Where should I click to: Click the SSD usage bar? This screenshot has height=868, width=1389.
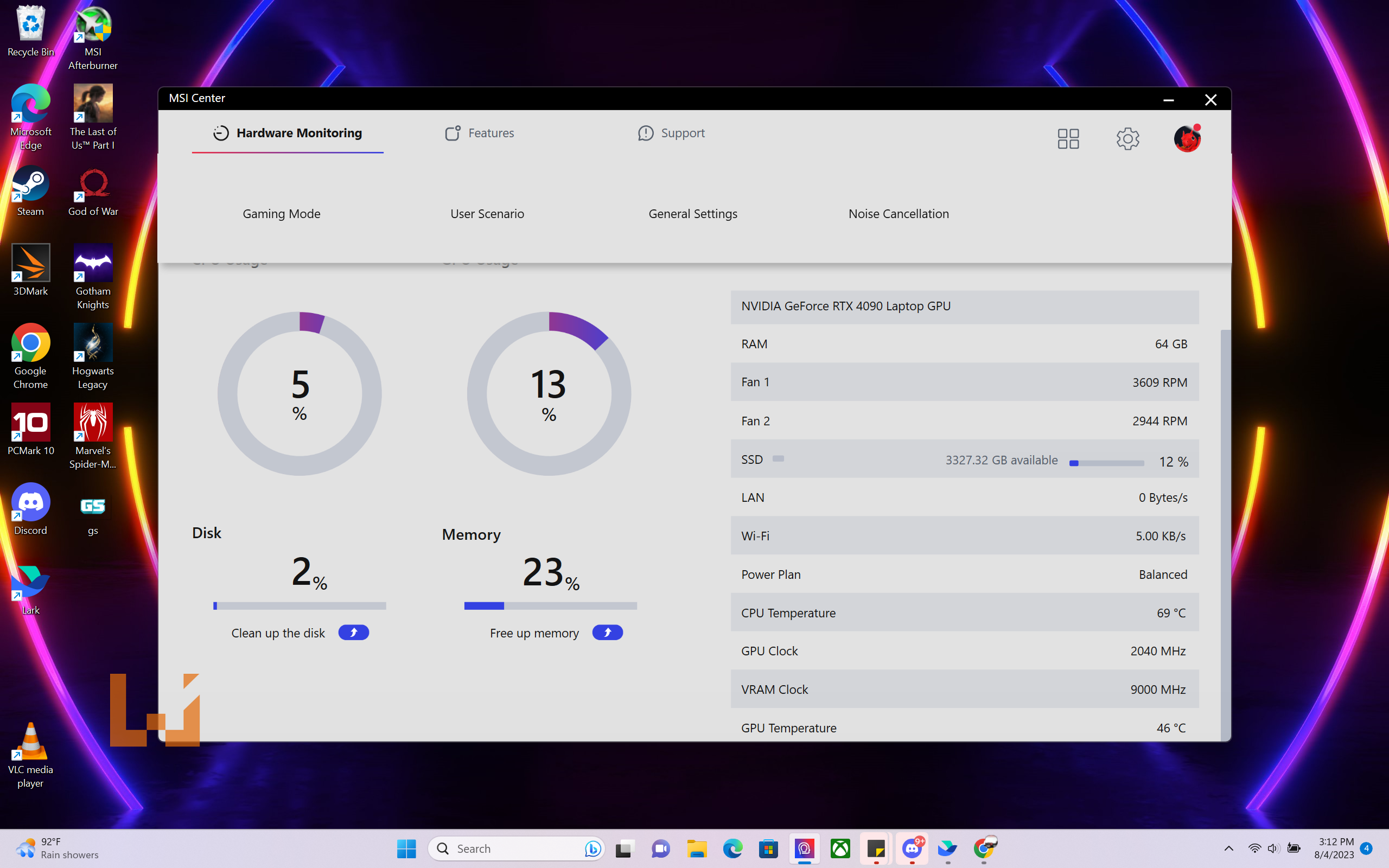coord(1107,463)
